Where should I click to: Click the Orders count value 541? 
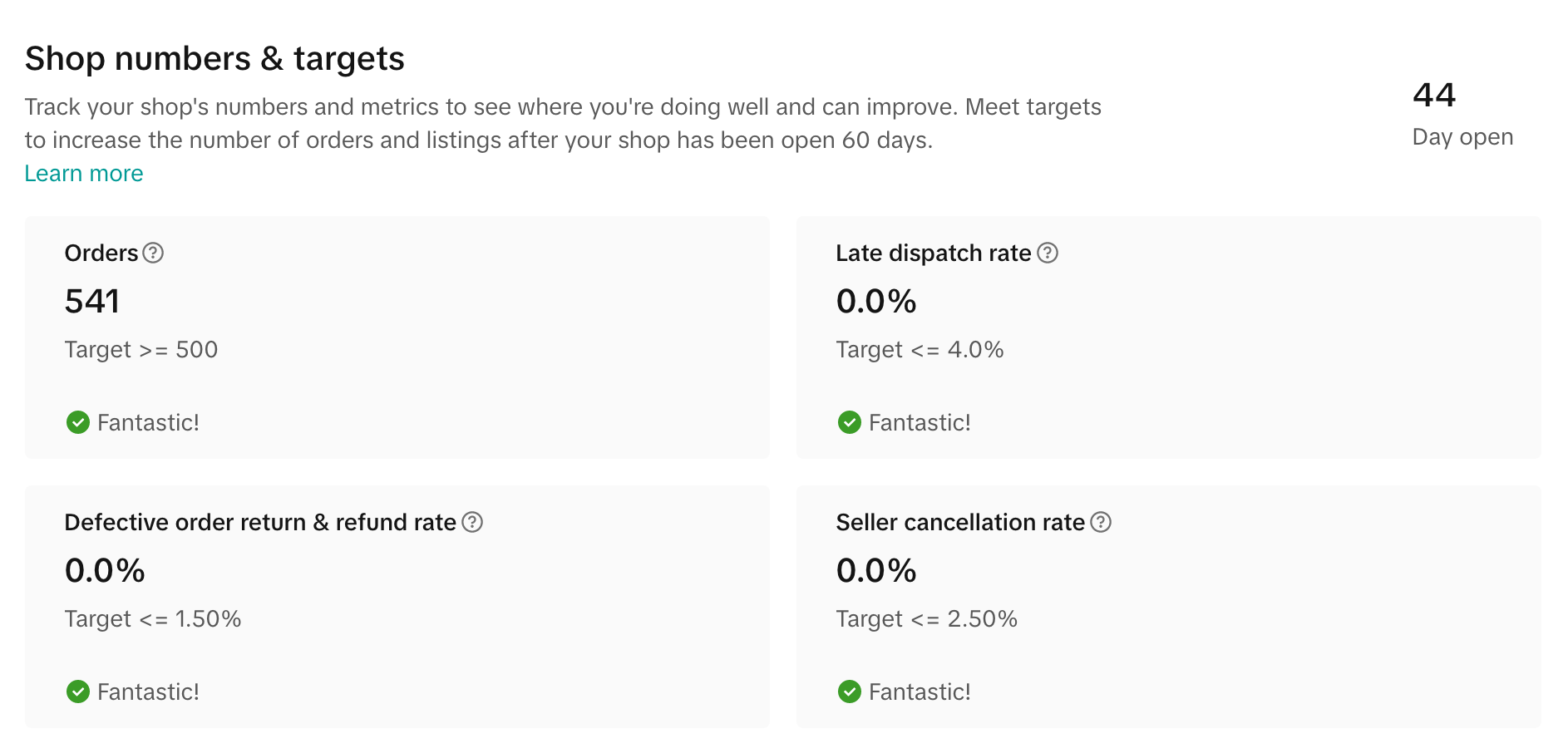click(92, 301)
